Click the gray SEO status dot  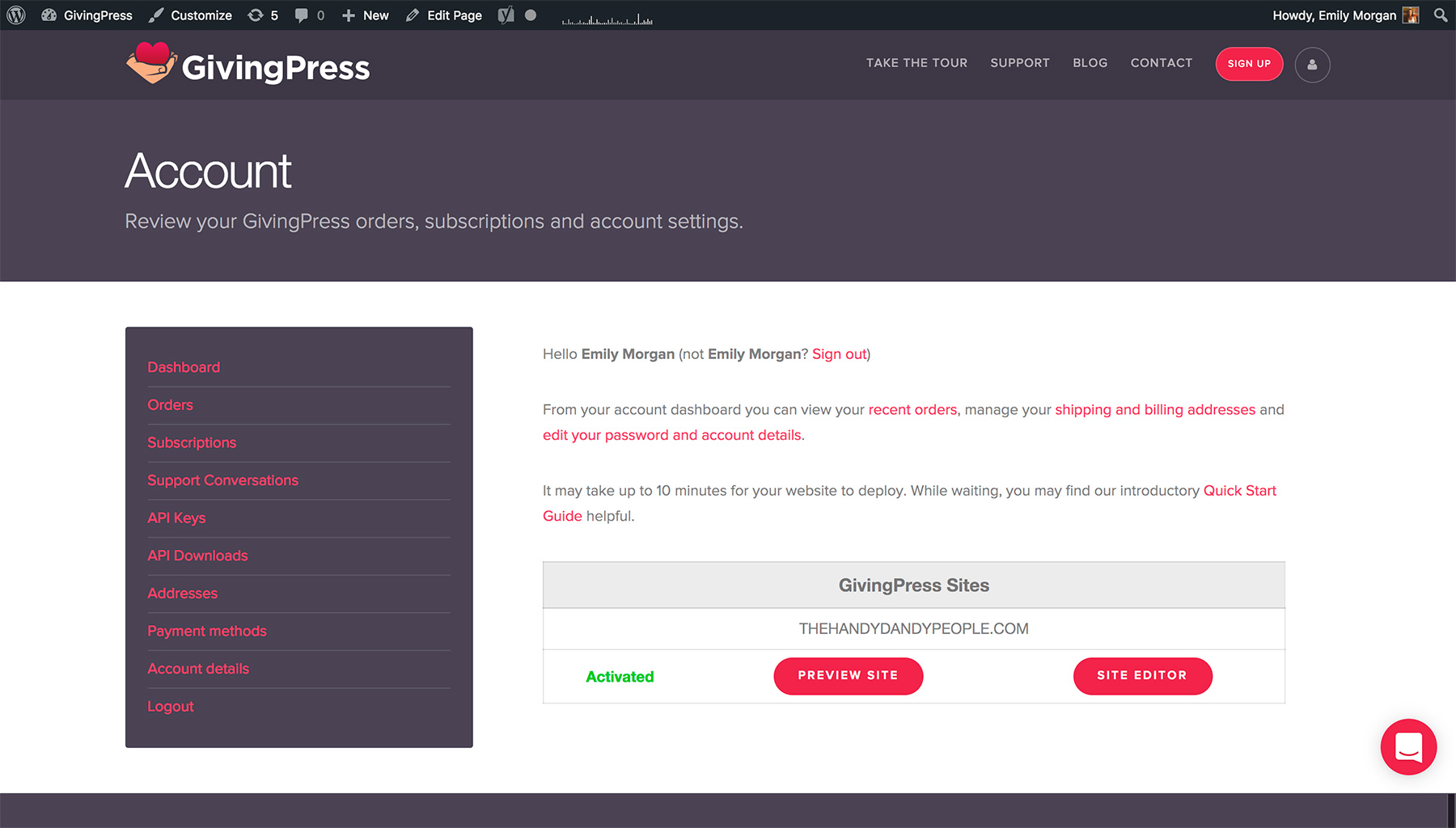(531, 15)
